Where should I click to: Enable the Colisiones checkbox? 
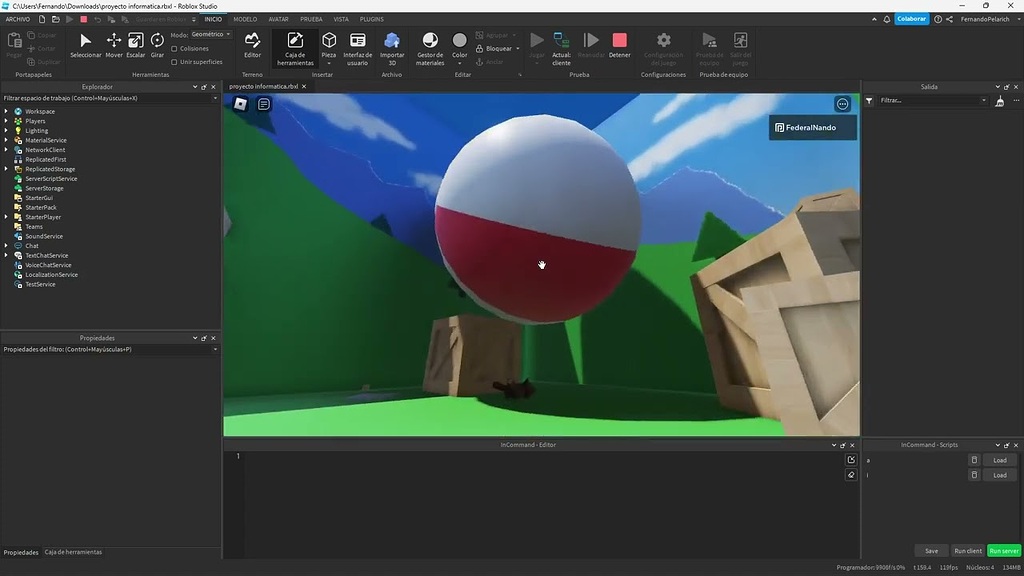(174, 49)
